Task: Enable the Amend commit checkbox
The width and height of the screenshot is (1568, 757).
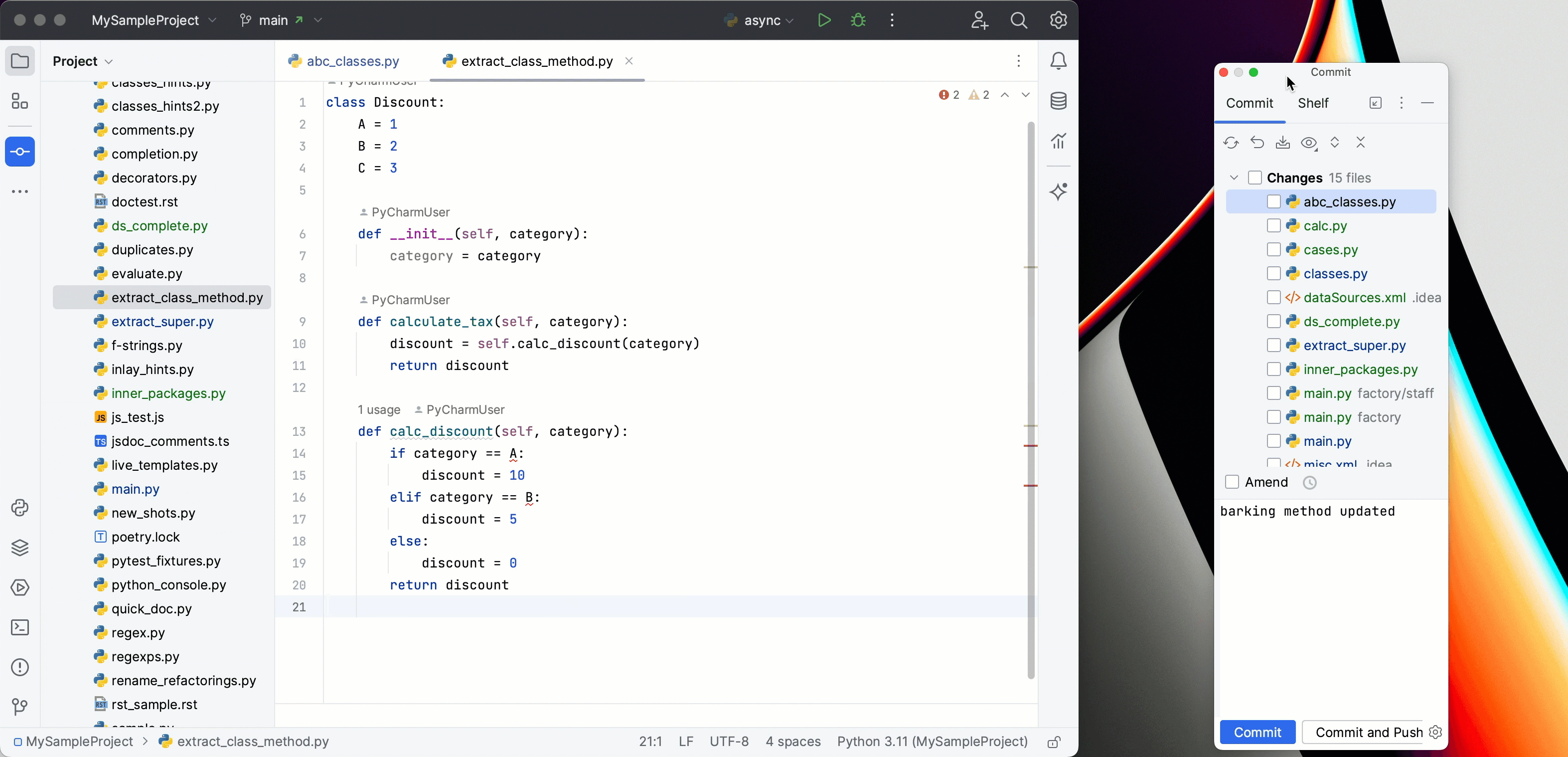Action: [1231, 482]
